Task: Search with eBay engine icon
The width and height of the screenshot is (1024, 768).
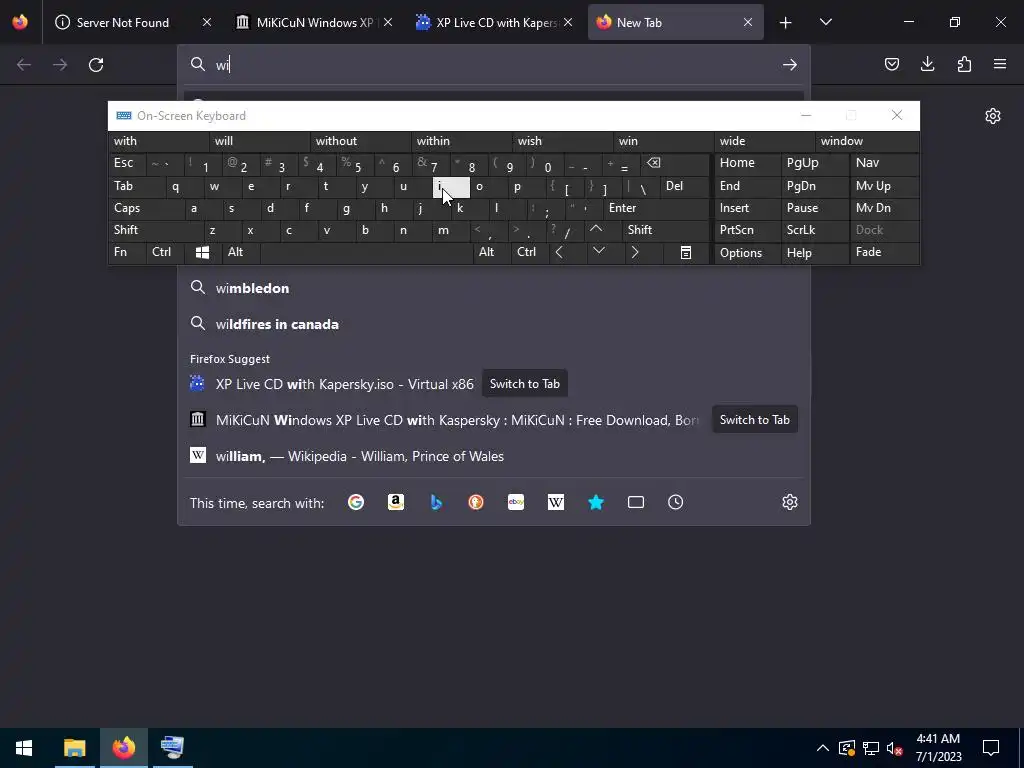Action: [x=516, y=502]
